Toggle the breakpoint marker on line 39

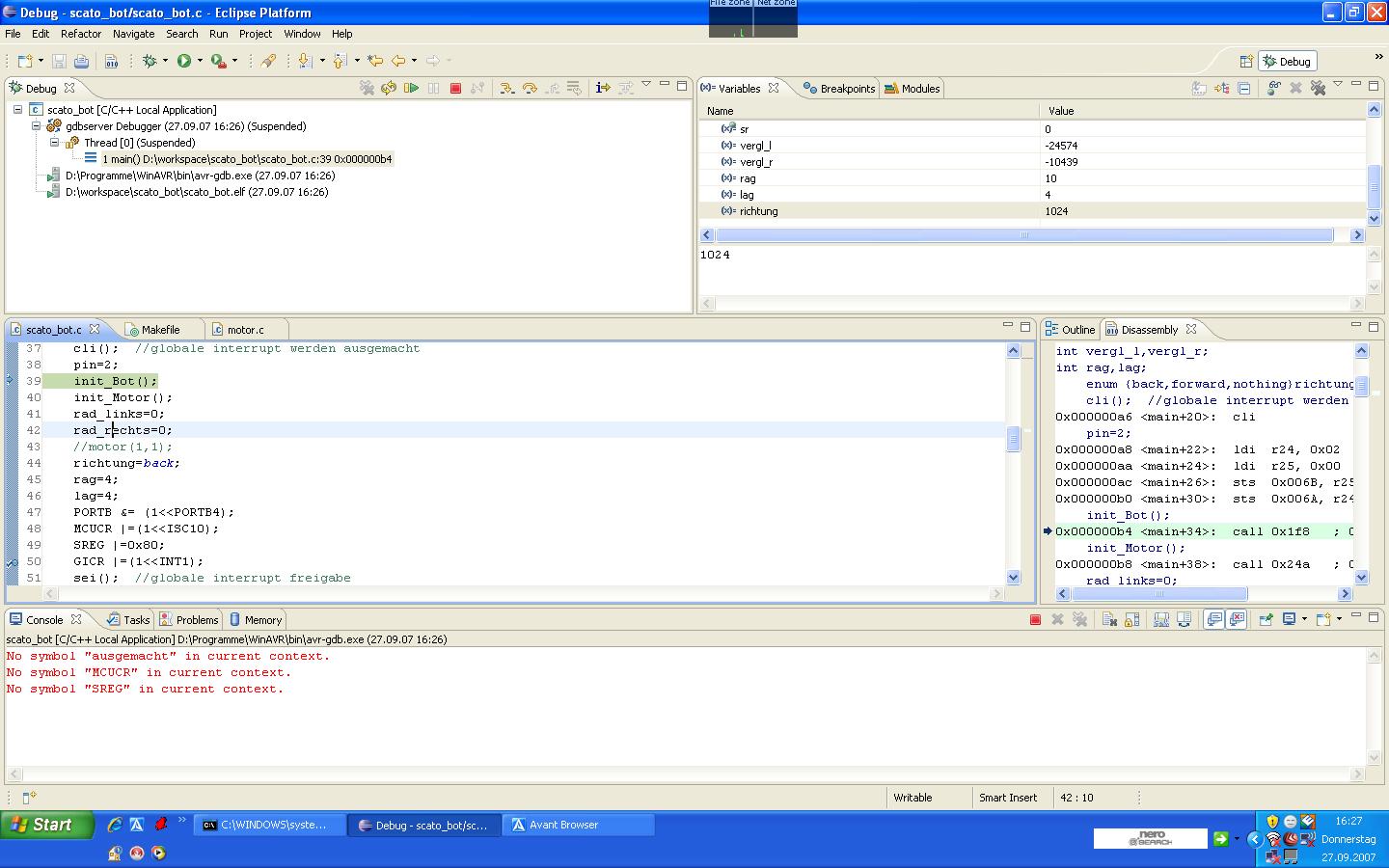point(10,381)
